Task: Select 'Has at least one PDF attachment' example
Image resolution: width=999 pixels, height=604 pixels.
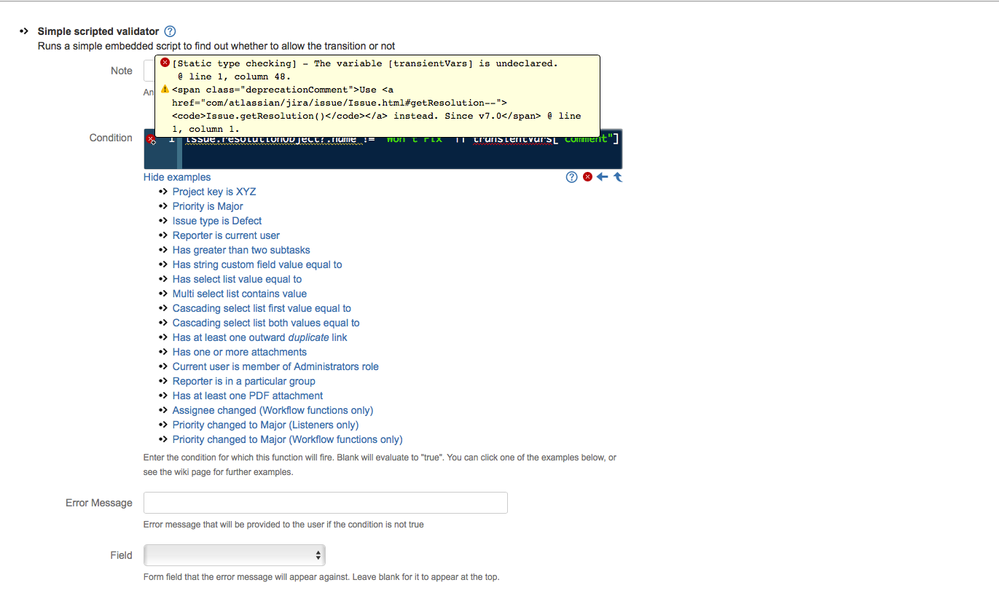Action: coord(247,396)
